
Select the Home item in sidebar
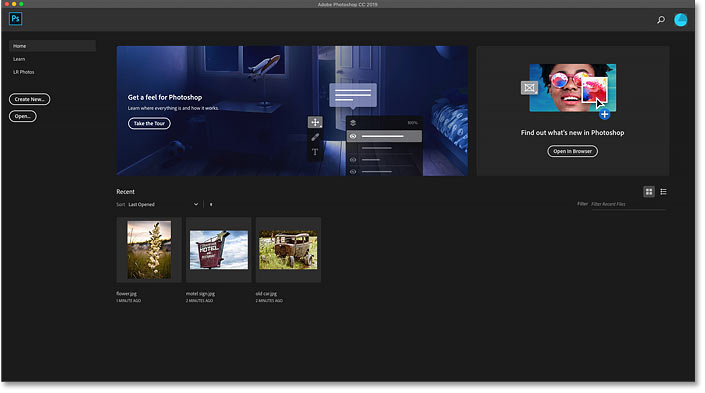(x=52, y=46)
